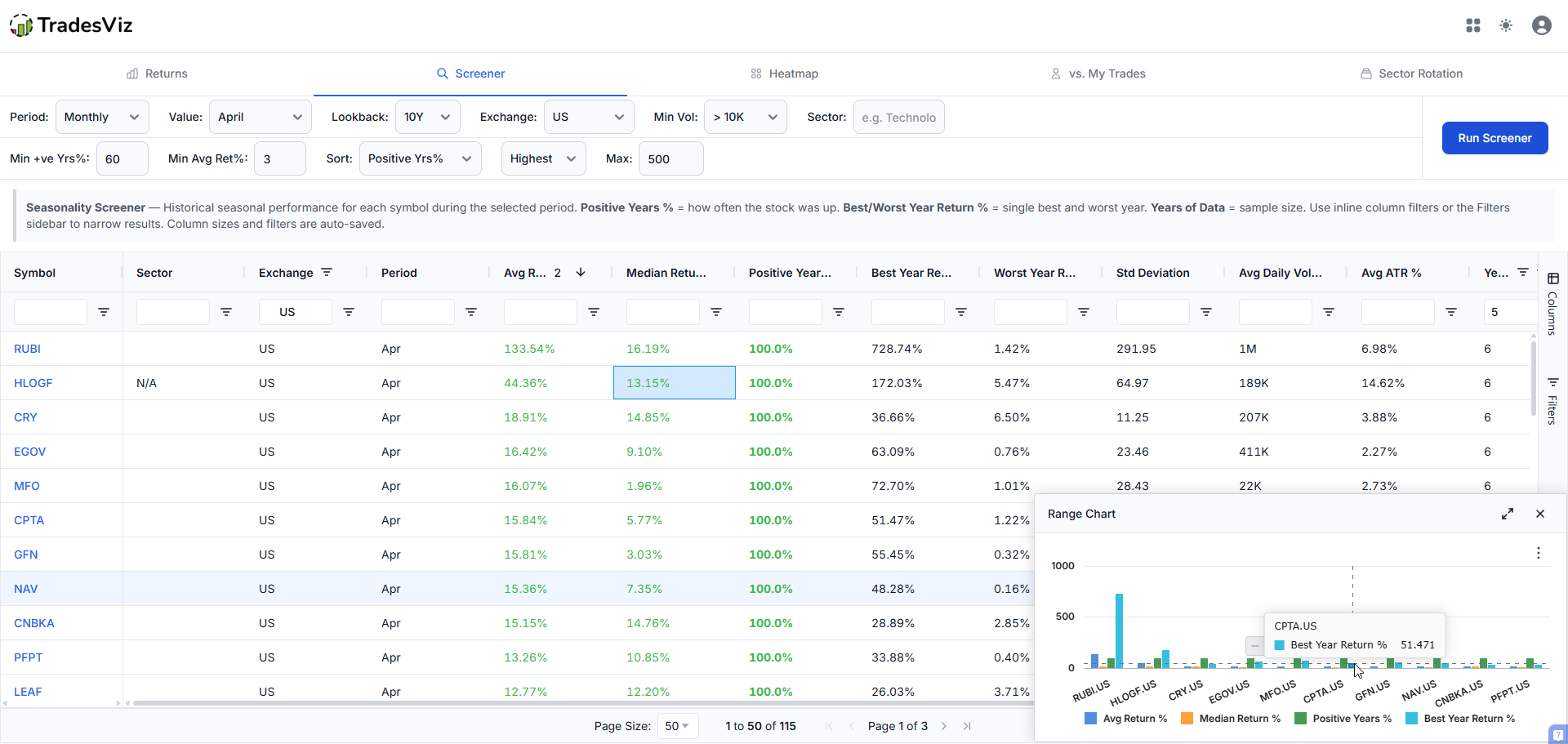Toggle Positive Years % legend series
The width and height of the screenshot is (1568, 744).
(1343, 719)
